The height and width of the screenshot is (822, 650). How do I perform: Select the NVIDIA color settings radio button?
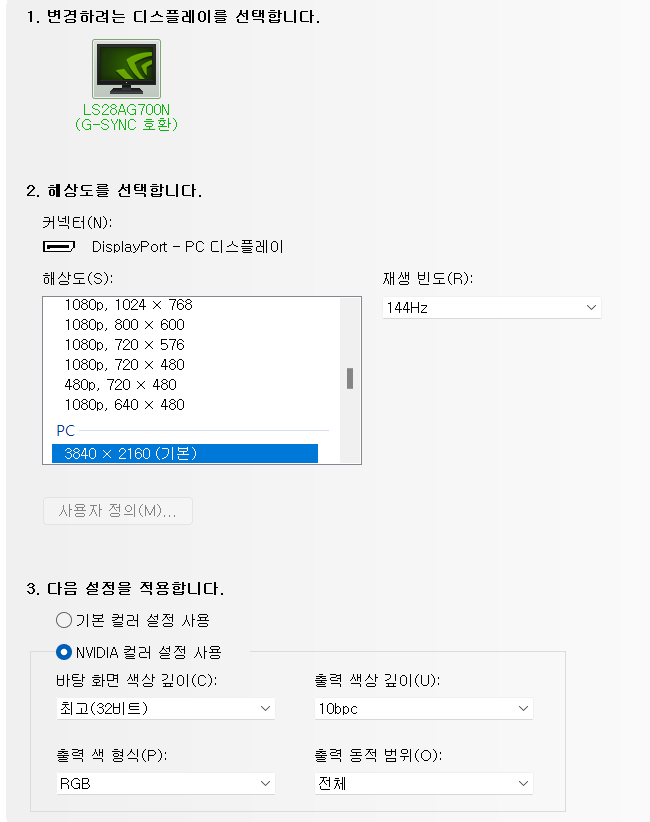tap(64, 652)
